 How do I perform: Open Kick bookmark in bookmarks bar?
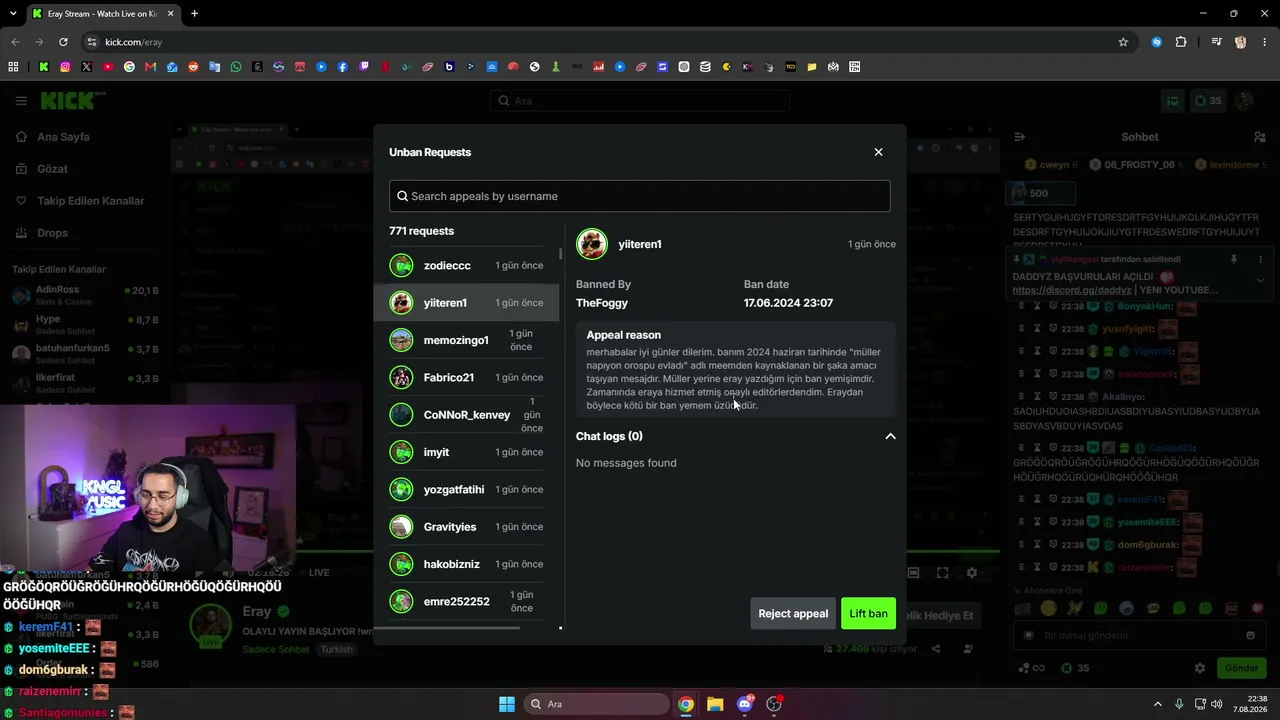44,67
